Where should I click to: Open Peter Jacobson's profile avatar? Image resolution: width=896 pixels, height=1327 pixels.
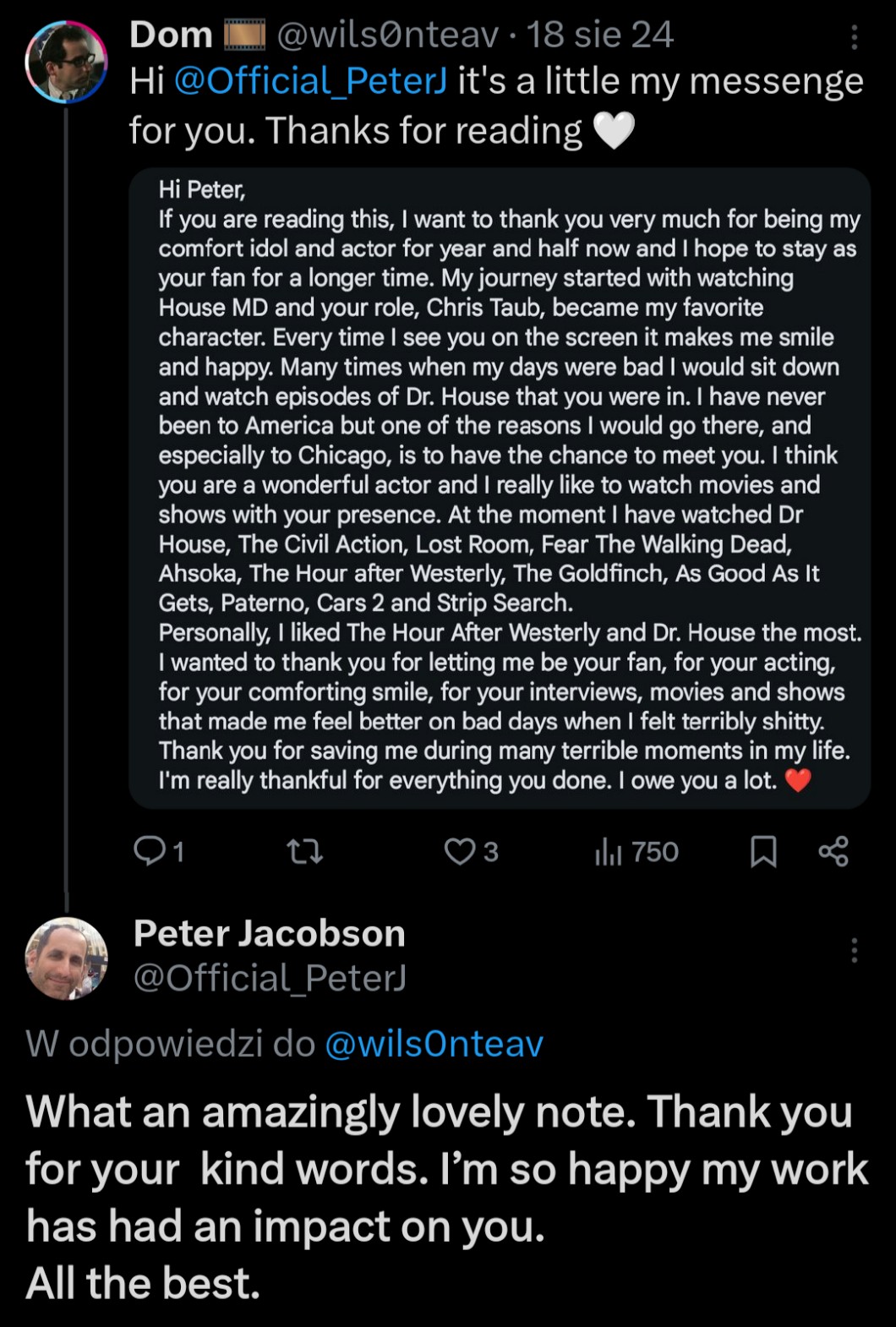(x=67, y=958)
